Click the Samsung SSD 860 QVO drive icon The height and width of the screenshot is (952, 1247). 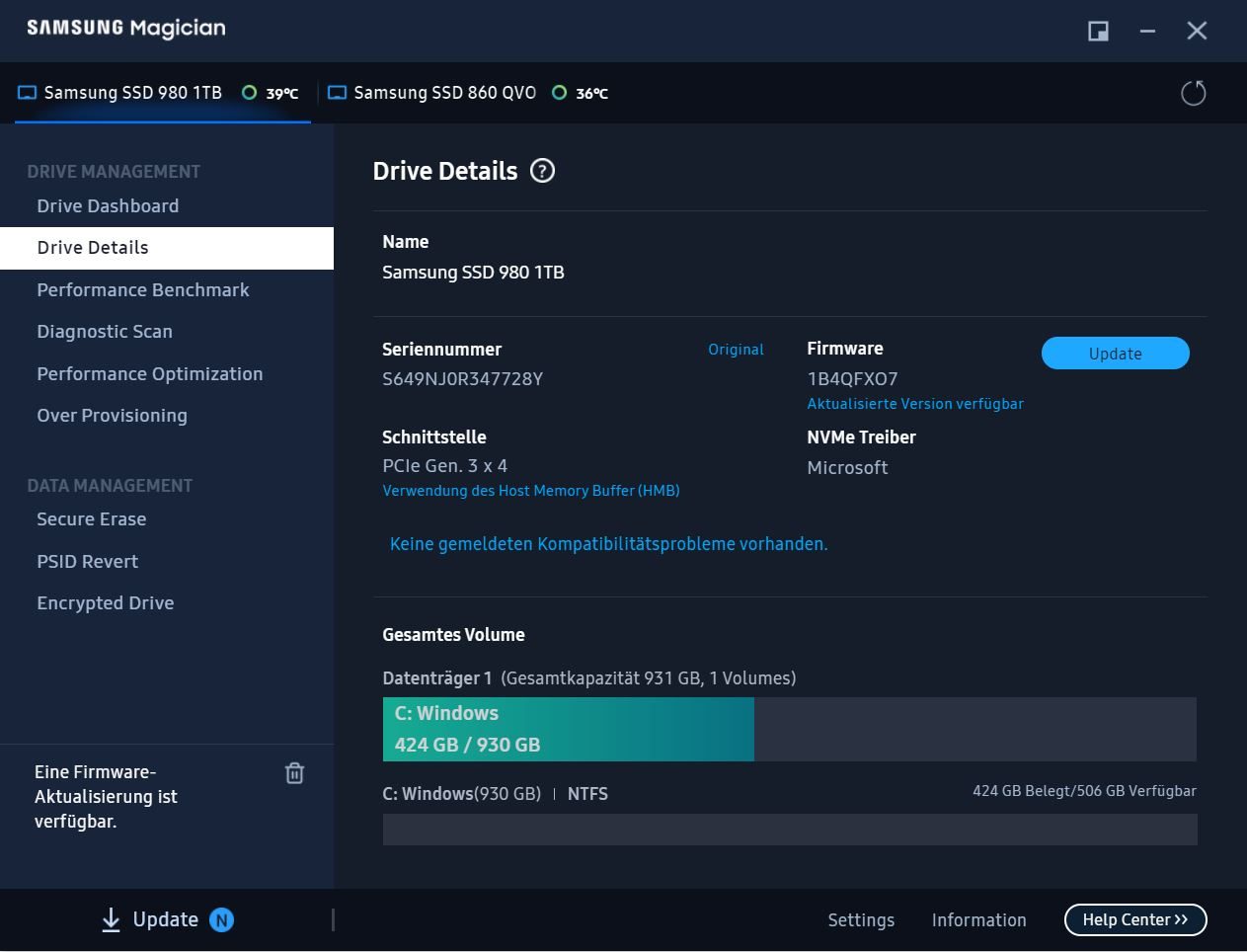(338, 93)
